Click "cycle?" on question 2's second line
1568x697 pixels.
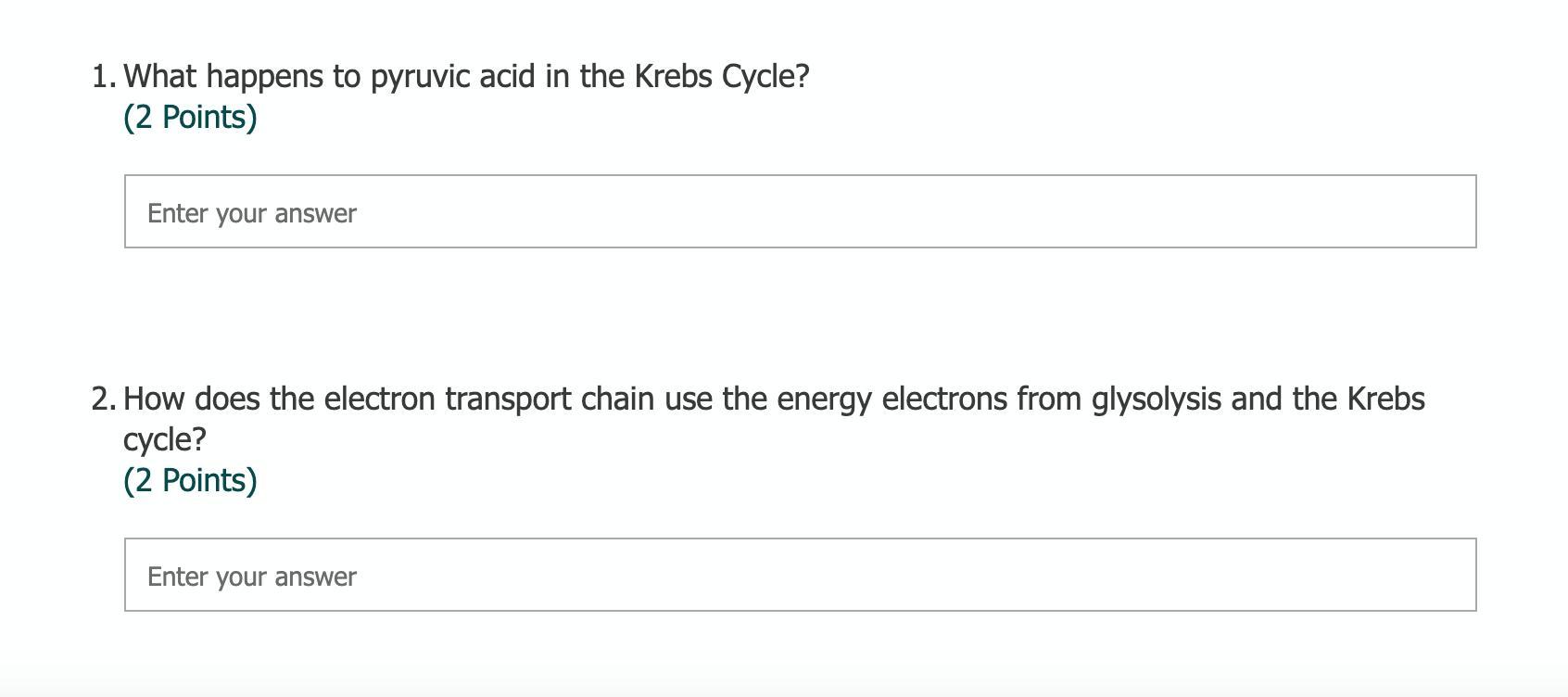[164, 440]
